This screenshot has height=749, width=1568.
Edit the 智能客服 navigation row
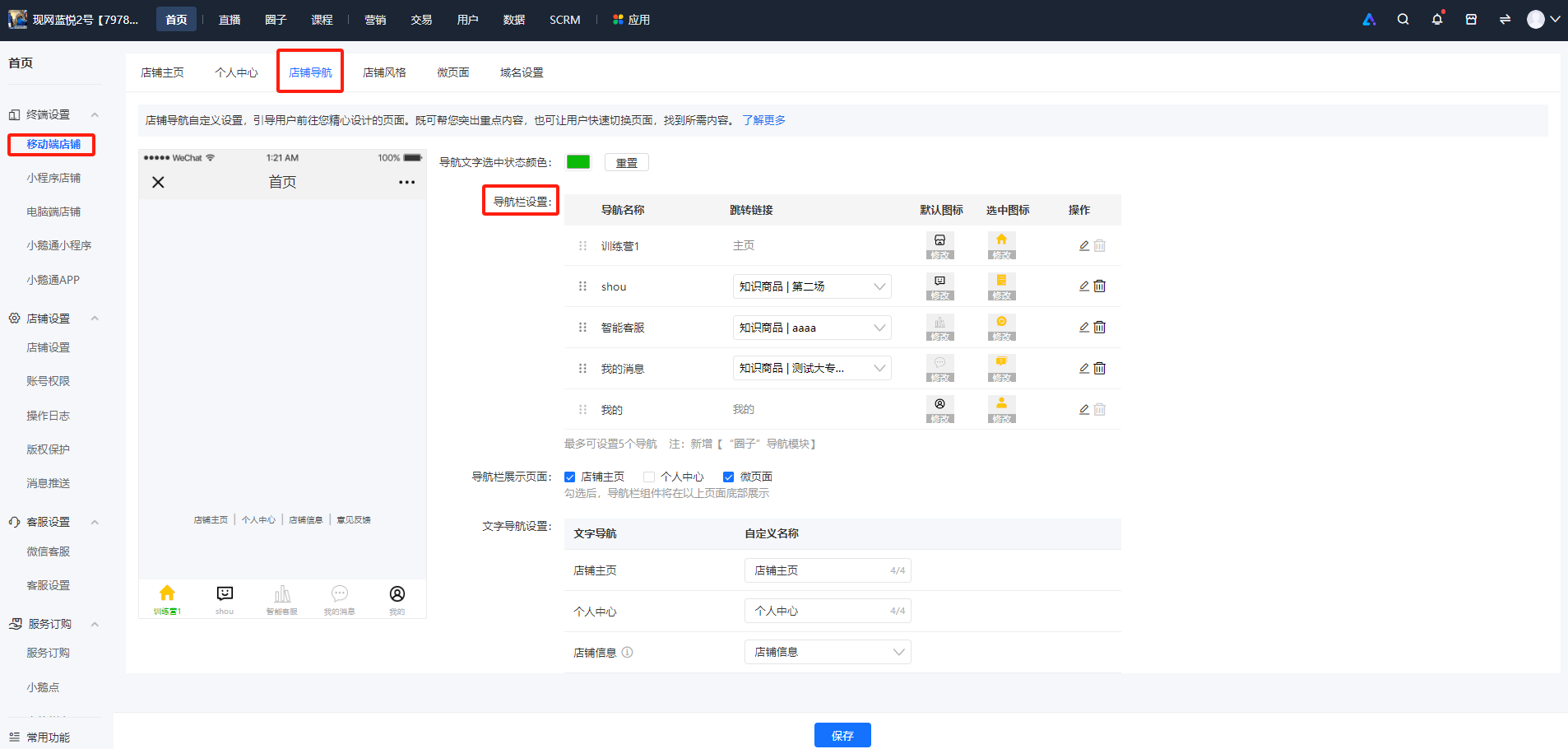point(1084,328)
